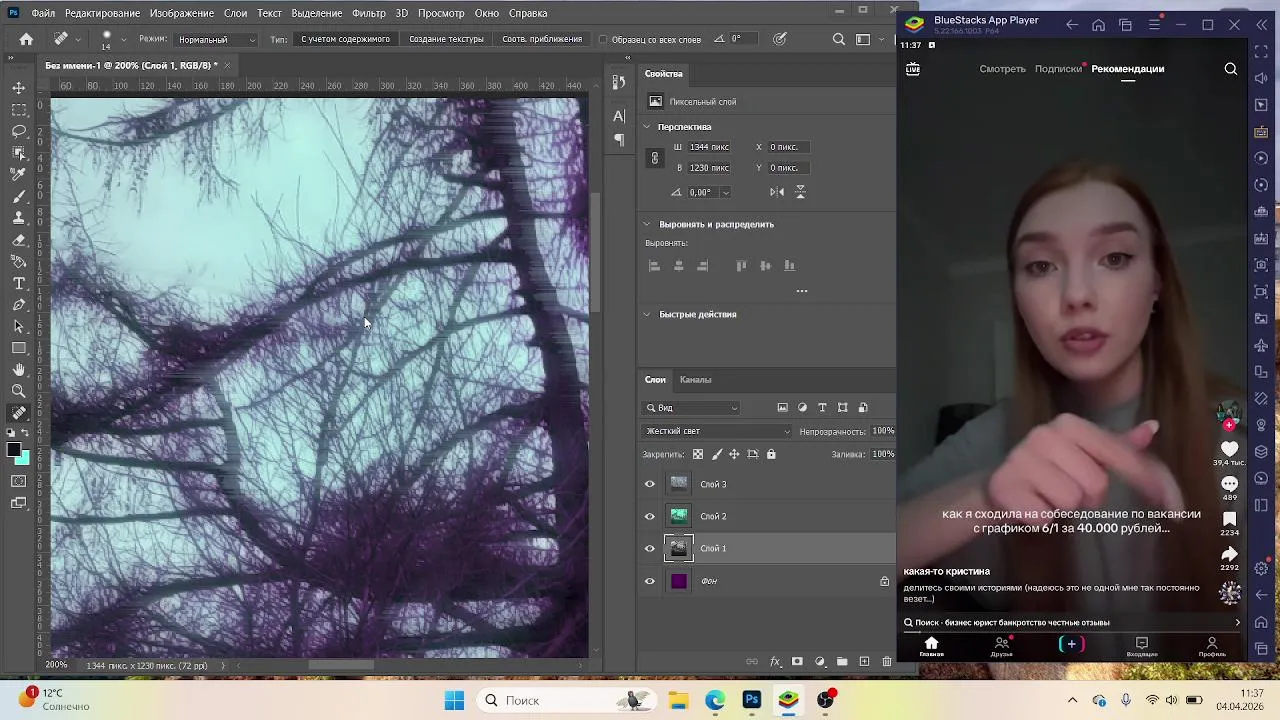
Task: Select the Clone Stamp tool
Action: coord(19,218)
